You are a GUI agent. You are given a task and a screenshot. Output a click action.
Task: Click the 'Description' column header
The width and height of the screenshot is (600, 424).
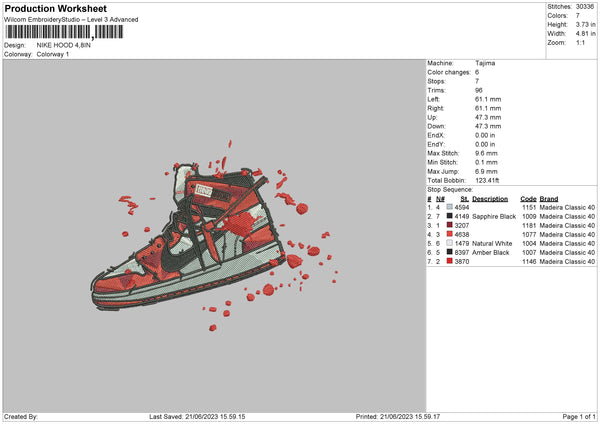[x=490, y=199]
